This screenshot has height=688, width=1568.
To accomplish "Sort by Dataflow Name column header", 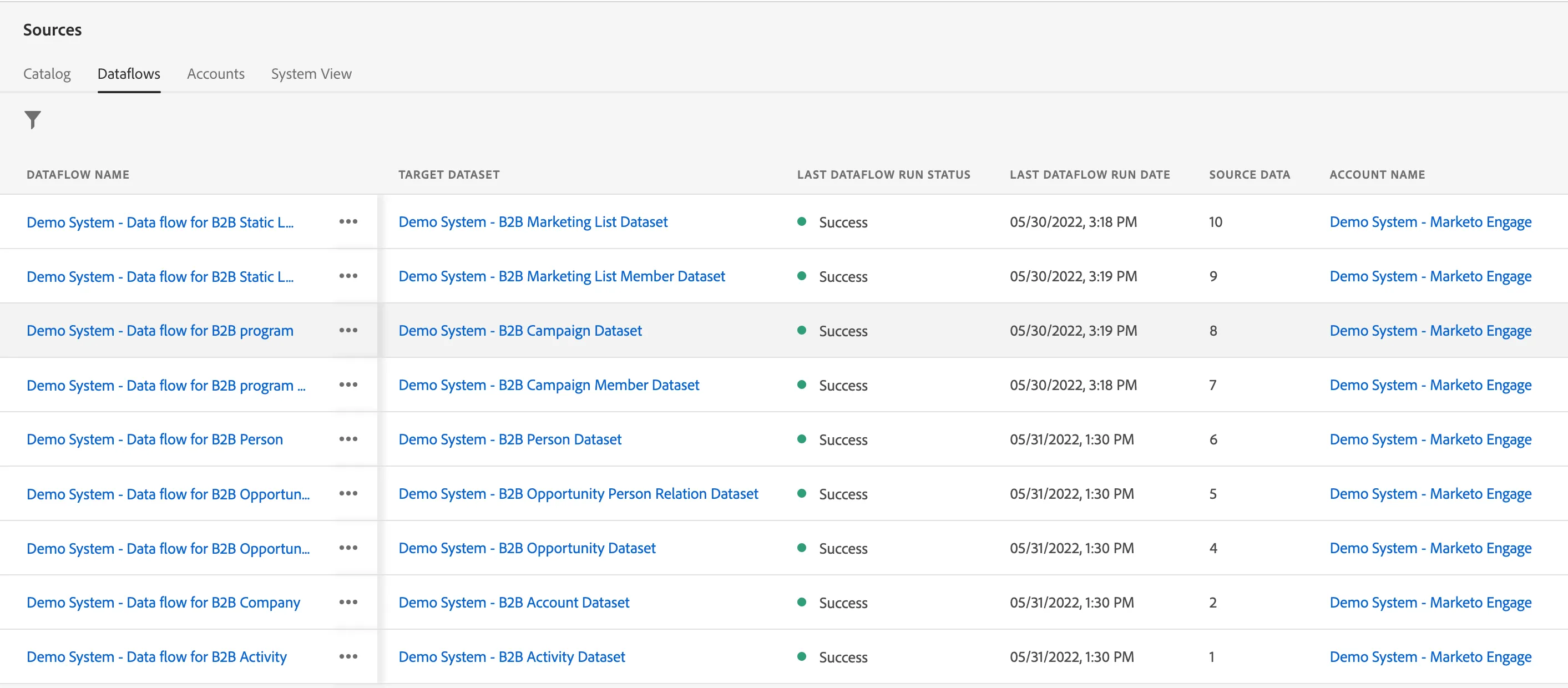I will click(78, 175).
